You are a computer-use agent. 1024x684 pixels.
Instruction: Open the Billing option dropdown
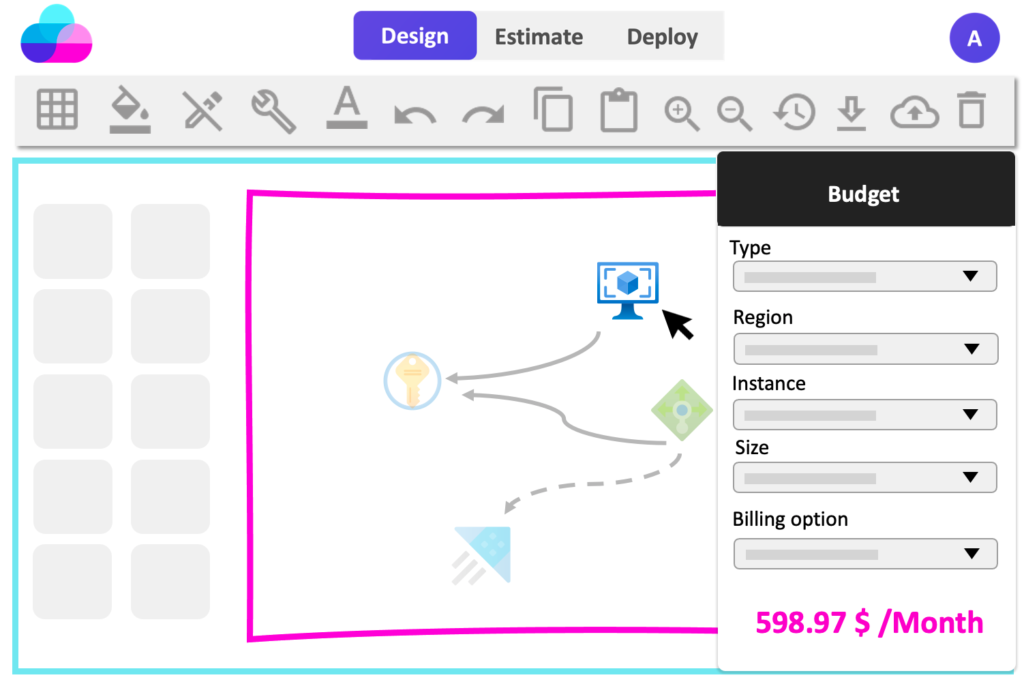pos(865,554)
